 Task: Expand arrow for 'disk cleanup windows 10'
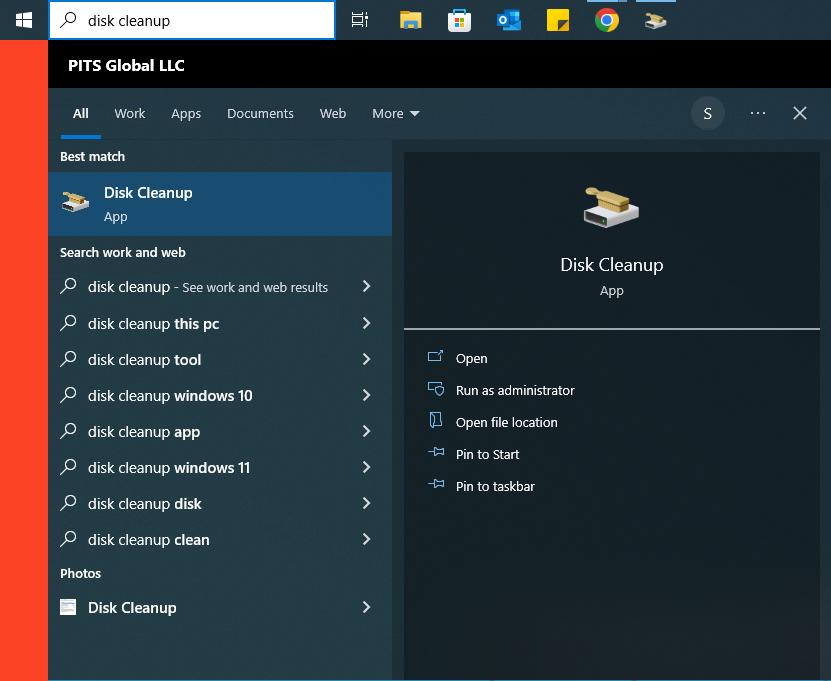pyautogui.click(x=366, y=395)
